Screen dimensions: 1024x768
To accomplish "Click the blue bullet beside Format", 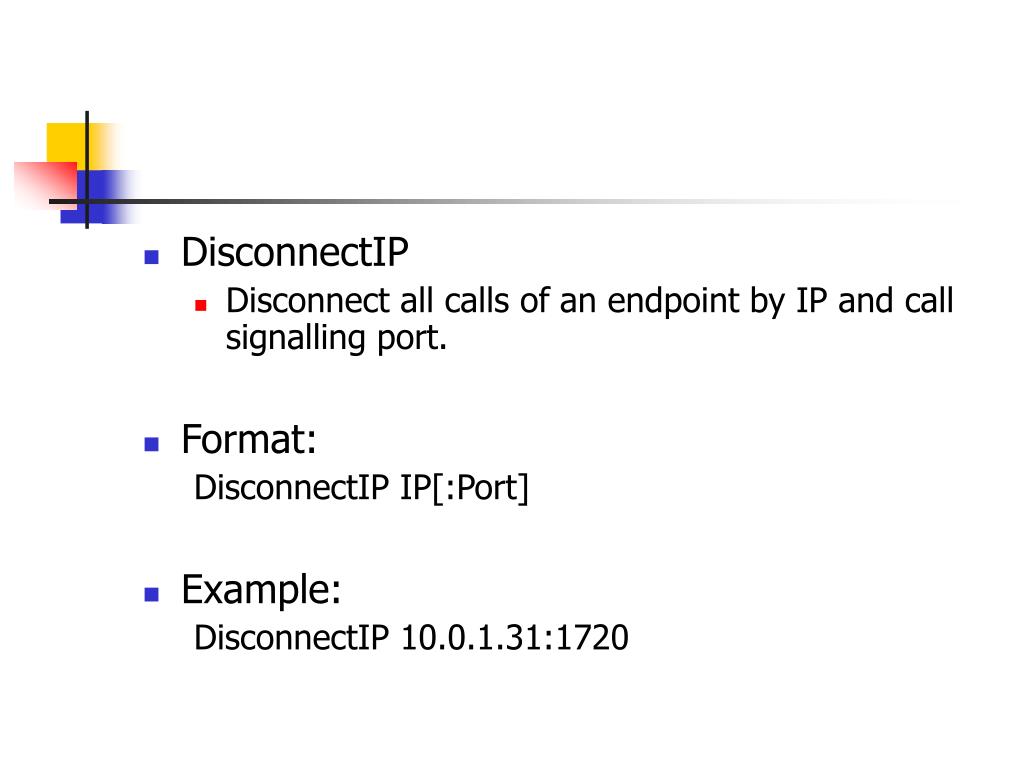I will [x=152, y=444].
